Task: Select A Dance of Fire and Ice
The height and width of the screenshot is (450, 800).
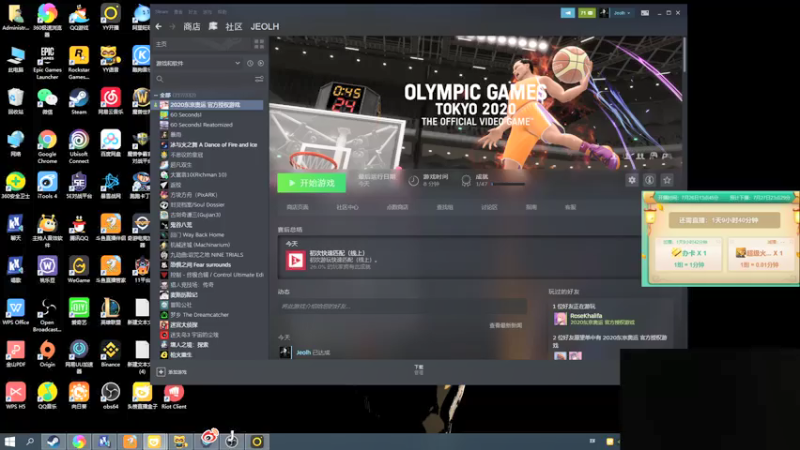Action: pyautogui.click(x=213, y=145)
